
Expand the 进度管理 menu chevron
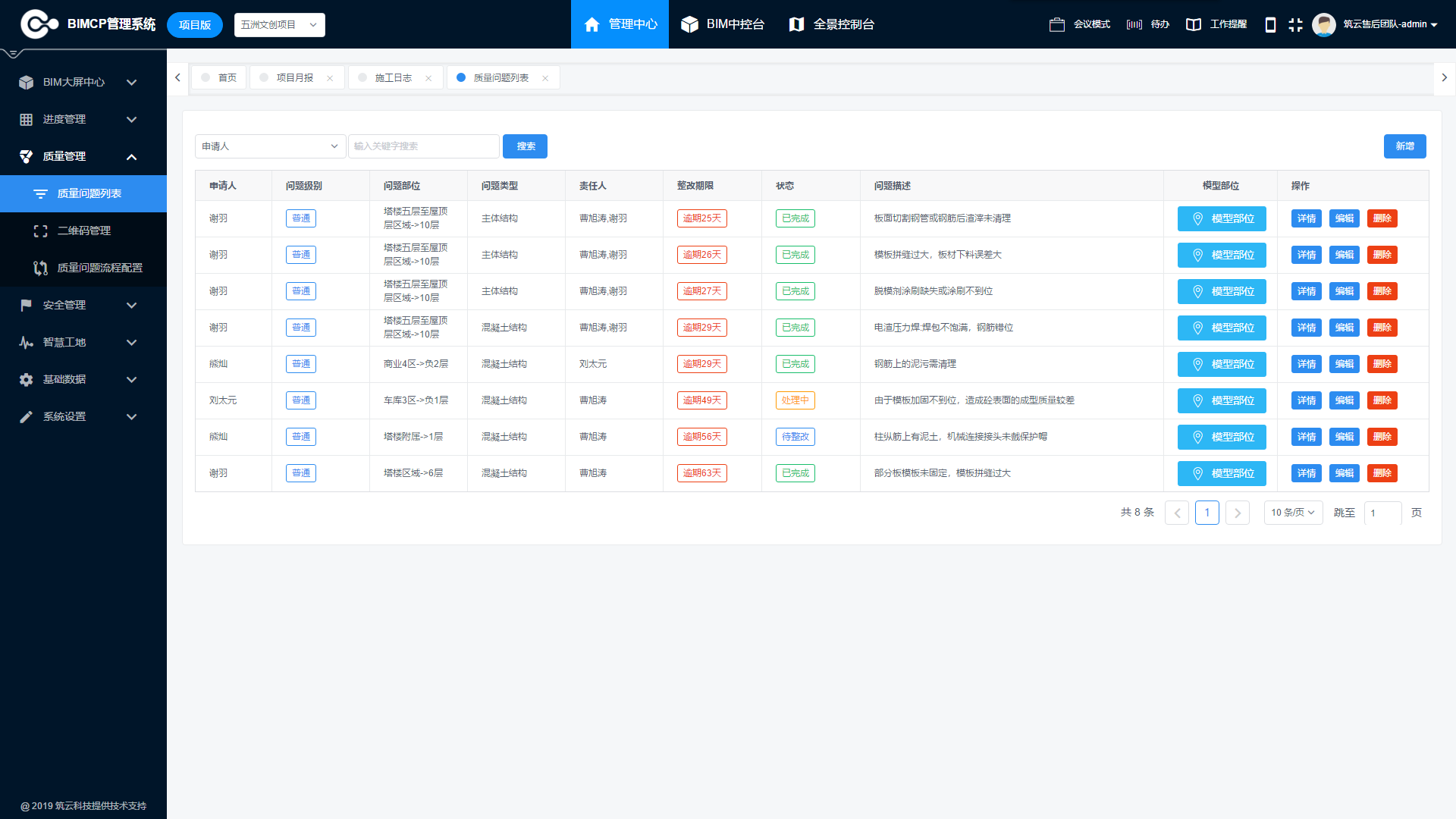(x=131, y=119)
